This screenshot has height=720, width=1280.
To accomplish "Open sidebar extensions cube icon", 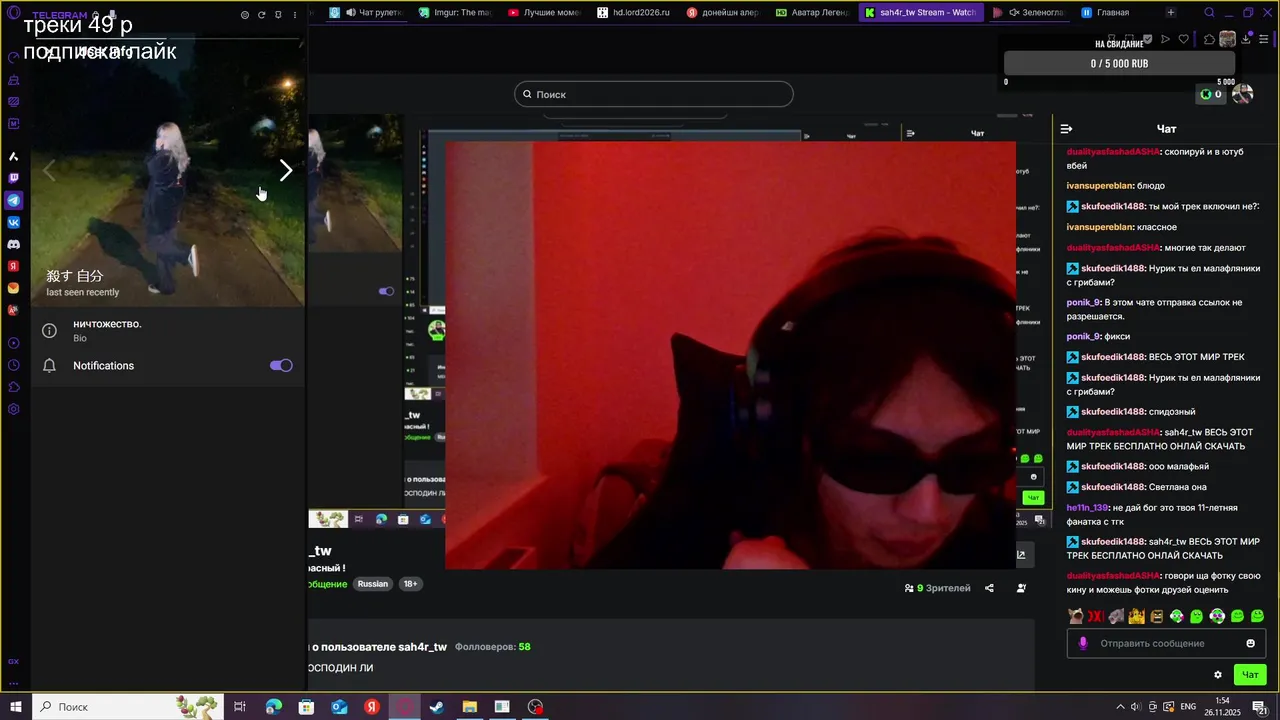I will pyautogui.click(x=13, y=387).
